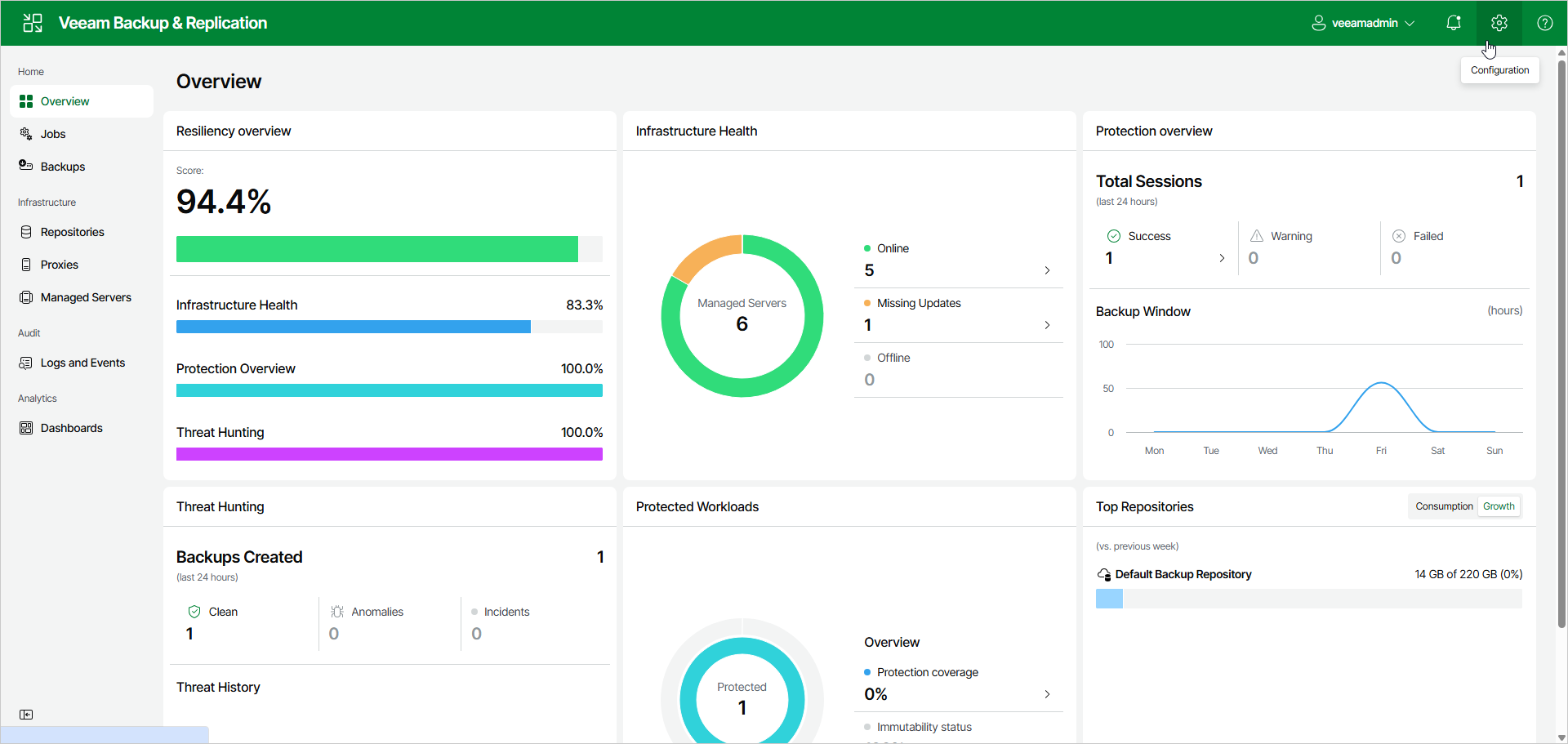Open the Backups menu item
The height and width of the screenshot is (744, 1568).
(x=82, y=167)
